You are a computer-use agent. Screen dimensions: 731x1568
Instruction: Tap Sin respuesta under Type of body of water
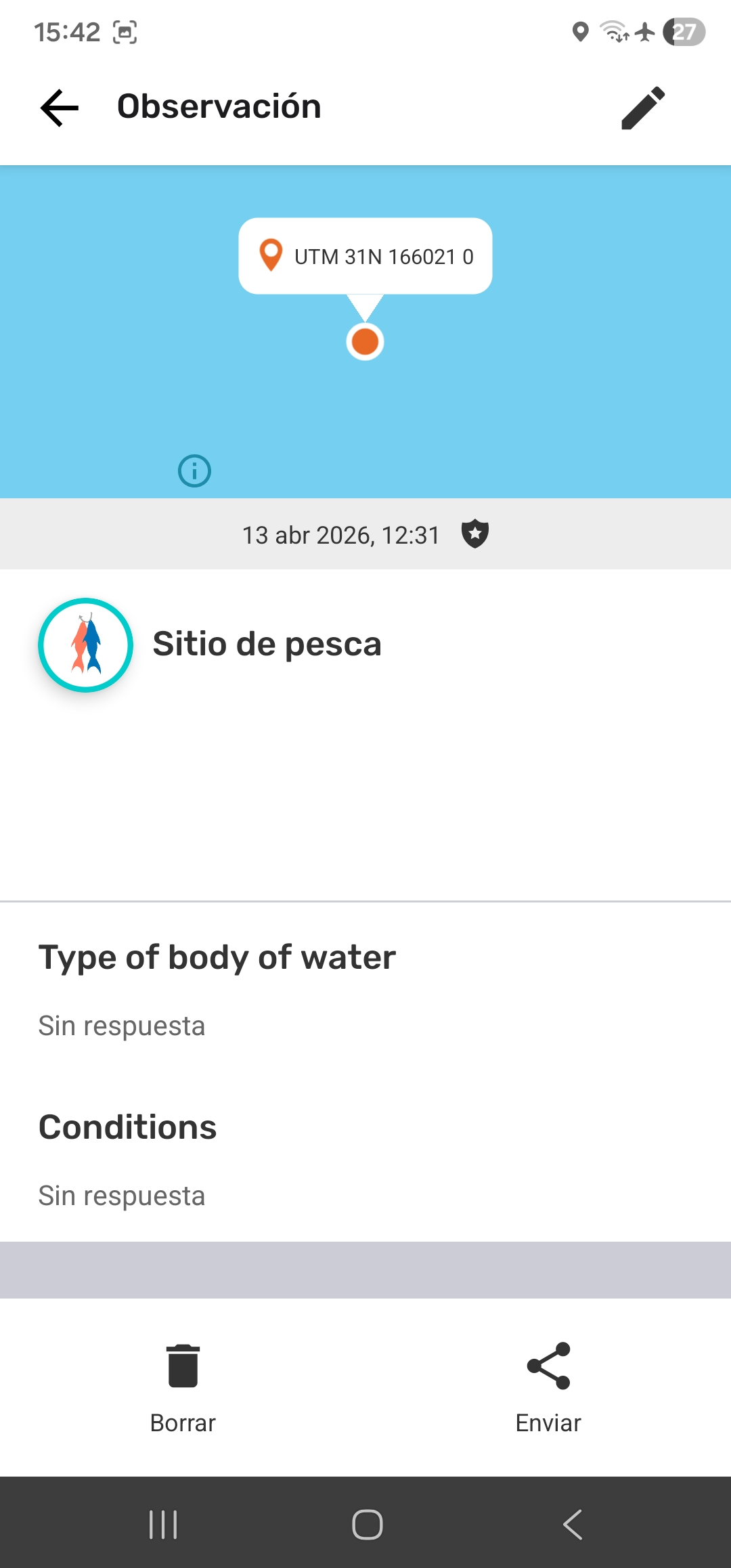click(x=122, y=1026)
